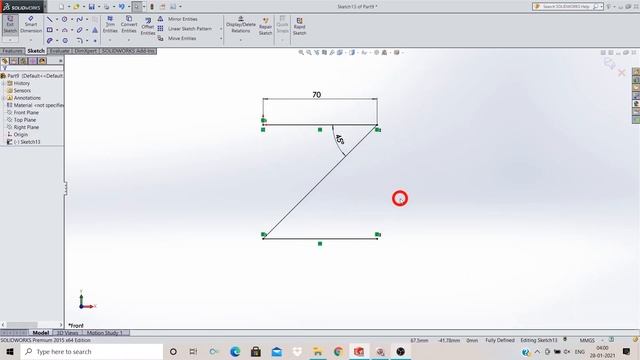Click the New document icon
Viewport: 640px width, 360px height.
coord(62,7)
